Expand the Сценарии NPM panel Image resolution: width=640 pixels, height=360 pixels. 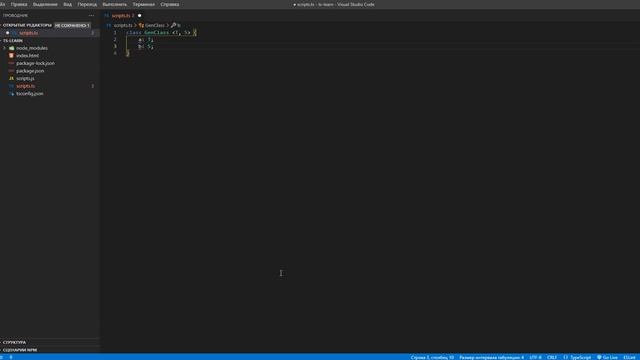point(20,350)
